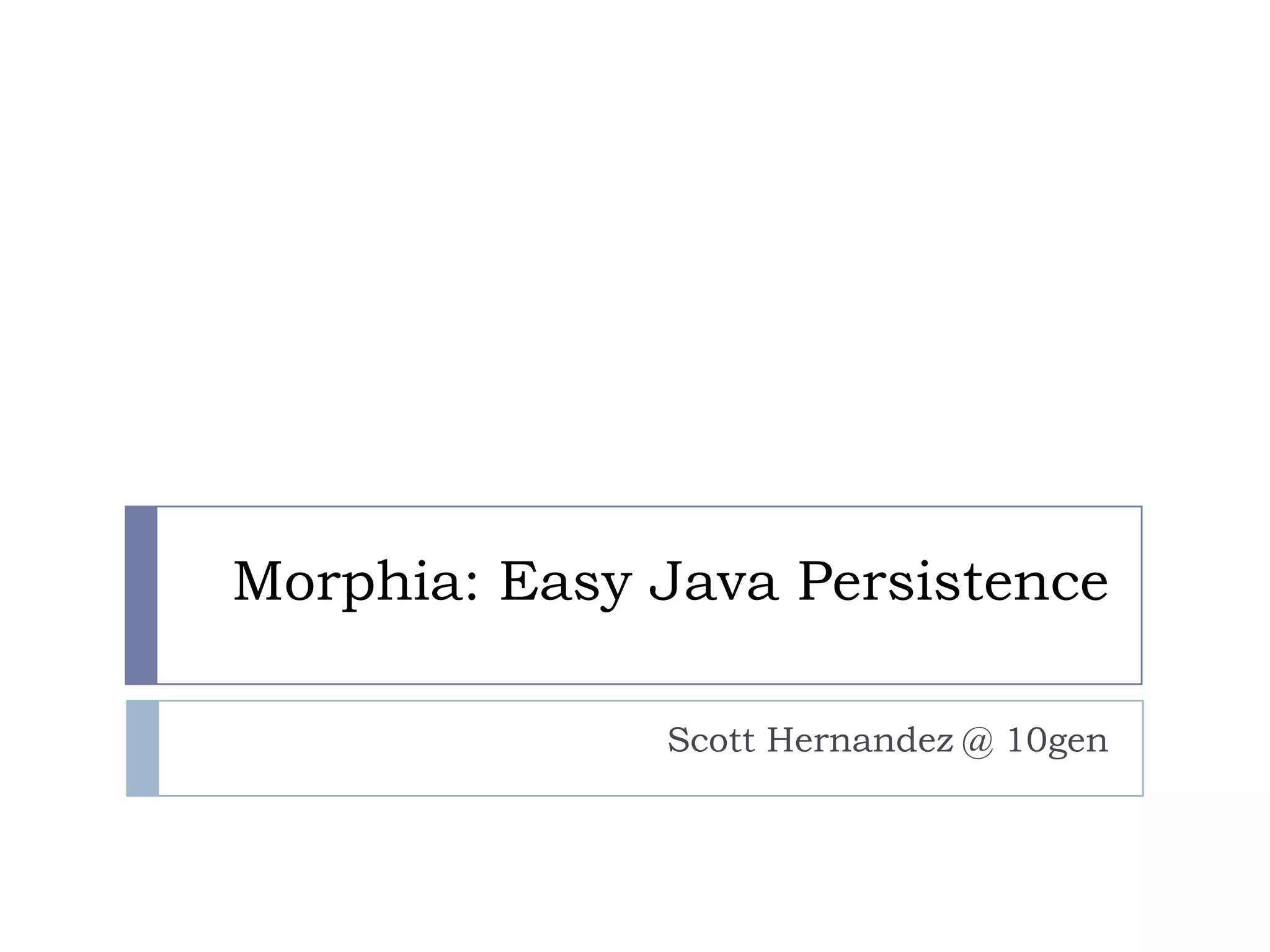Screen dimensions: 1270x952
Task: Click "10gen" in the subtitle
Action: pyautogui.click(x=1057, y=741)
